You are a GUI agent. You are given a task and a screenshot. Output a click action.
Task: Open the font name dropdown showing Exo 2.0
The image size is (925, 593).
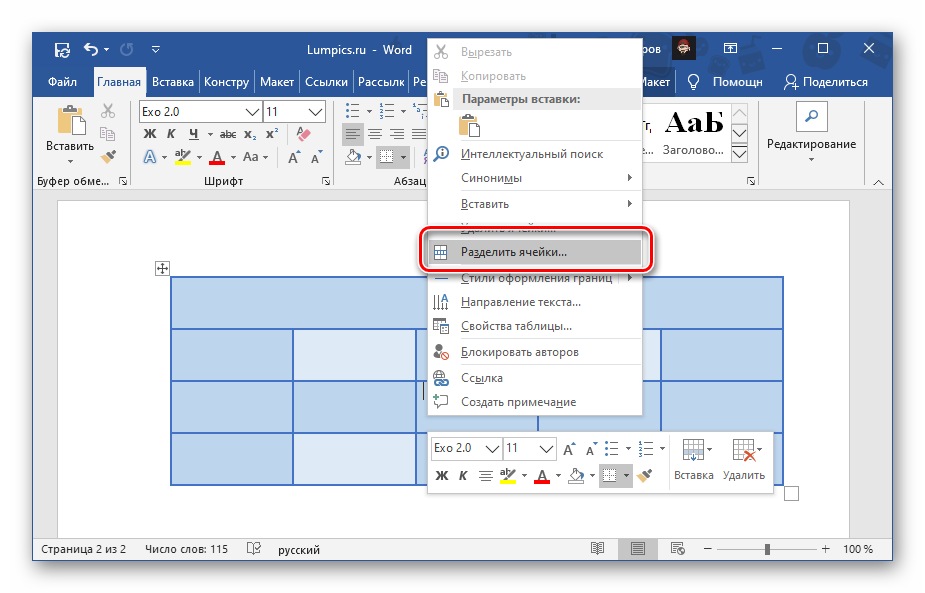coord(252,111)
